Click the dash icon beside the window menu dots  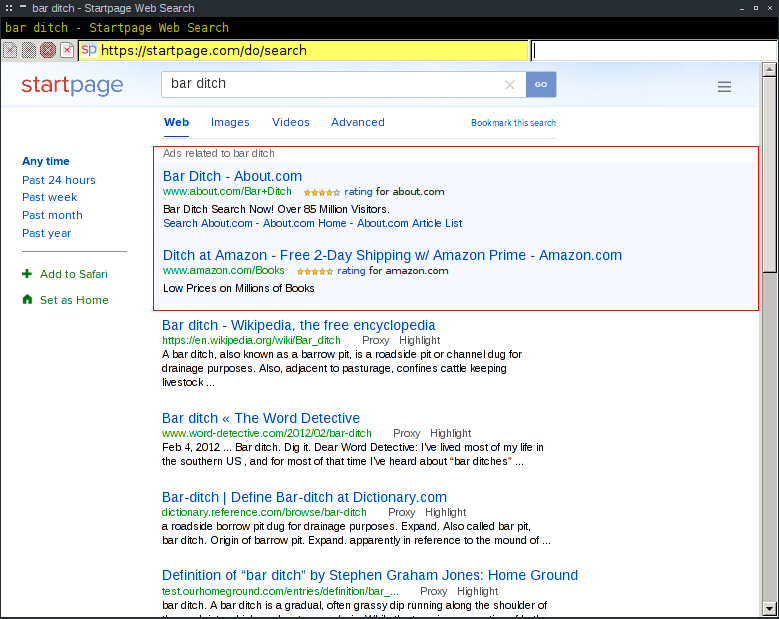pyautogui.click(x=23, y=6)
